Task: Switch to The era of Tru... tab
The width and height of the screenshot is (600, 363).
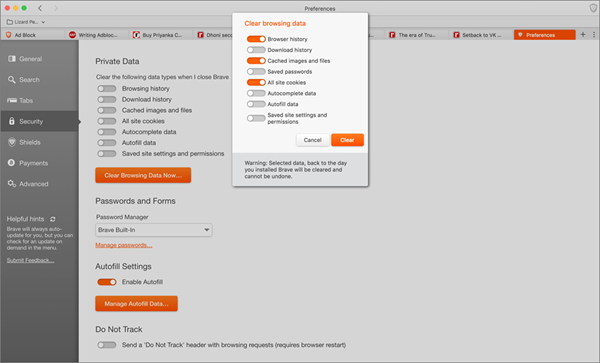Action: click(417, 35)
